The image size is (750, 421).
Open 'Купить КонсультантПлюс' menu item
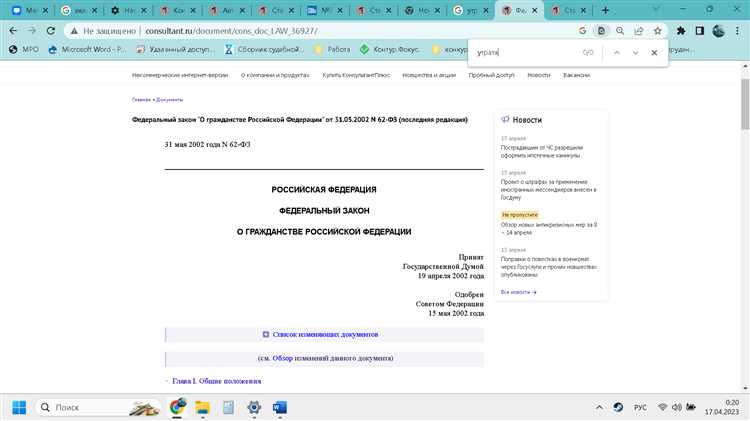coord(356,75)
